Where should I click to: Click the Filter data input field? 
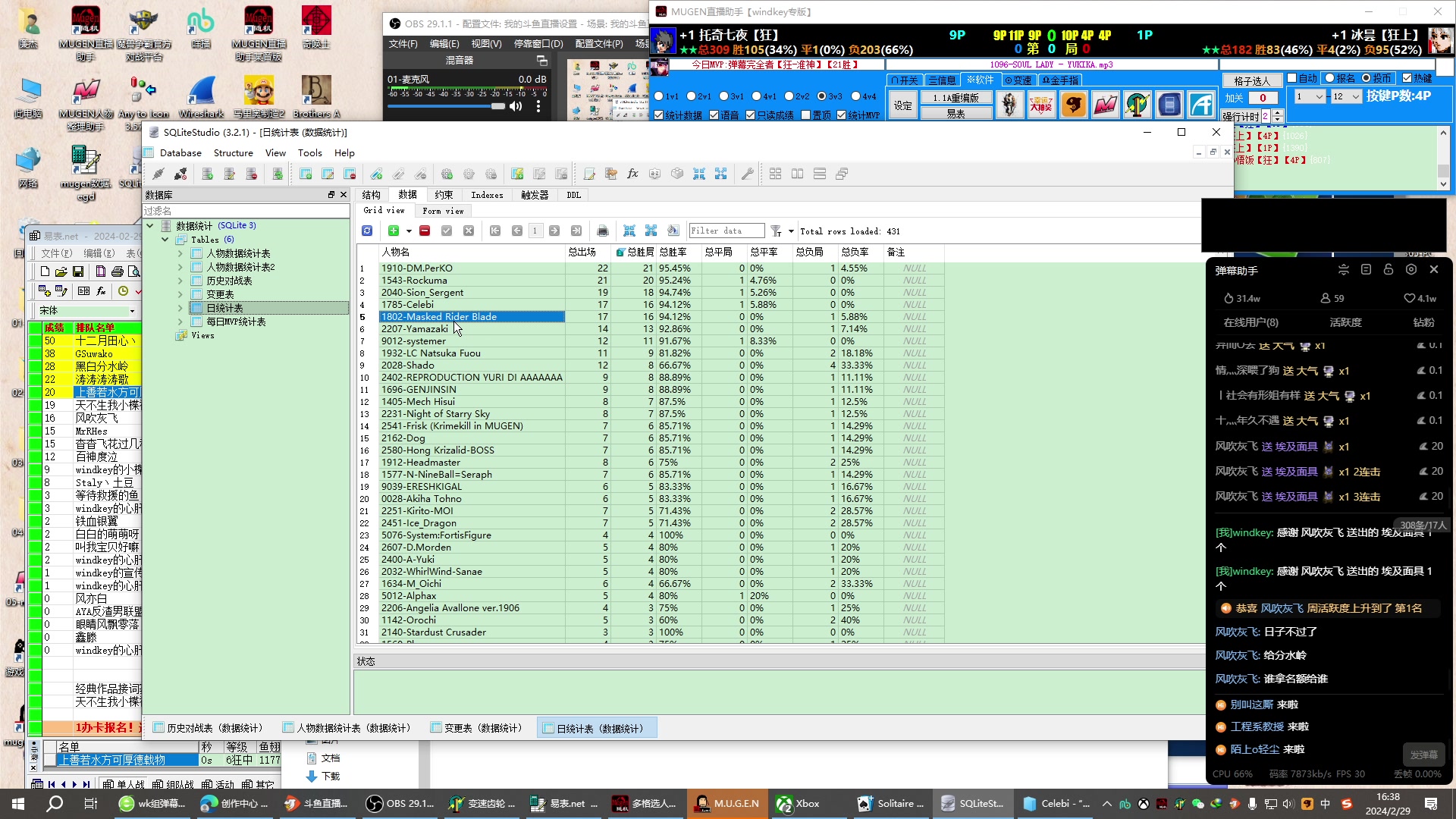coord(726,231)
